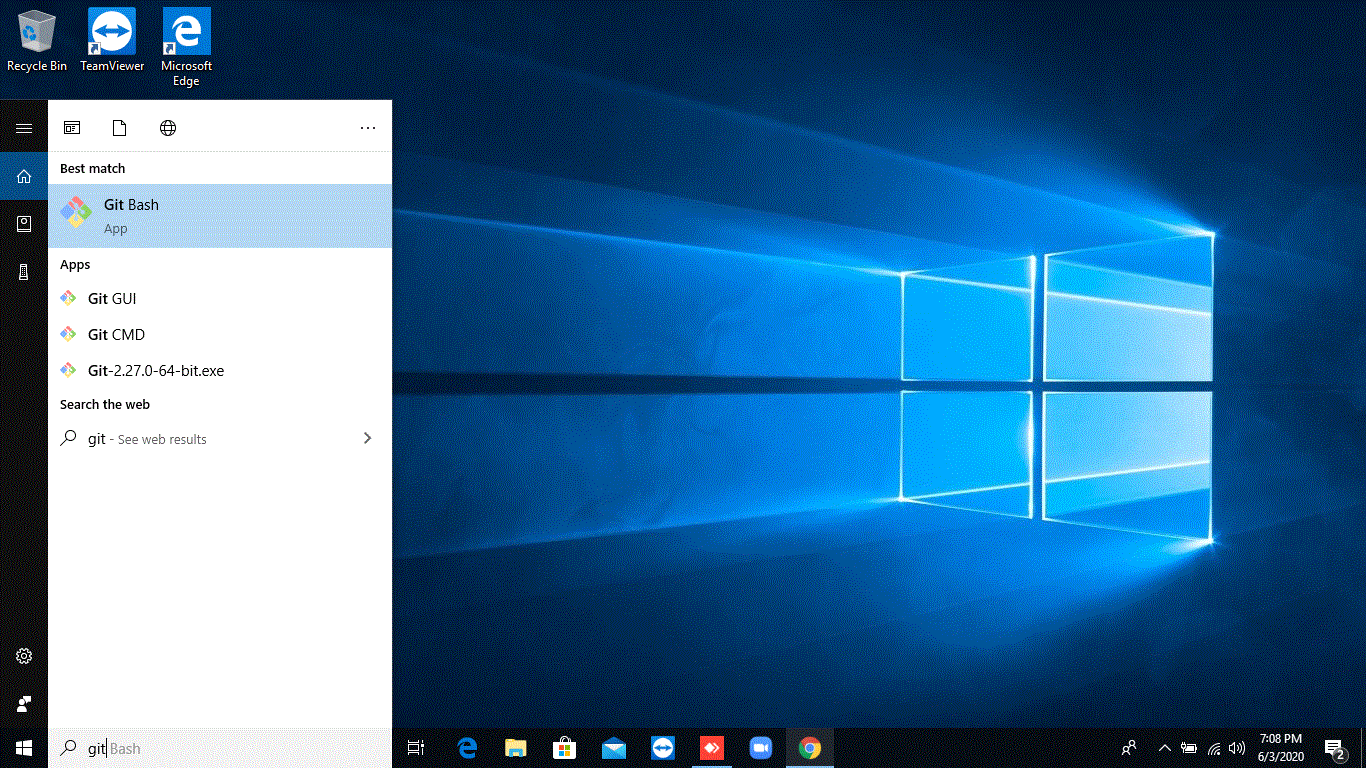Filter search results by Documents

click(120, 128)
